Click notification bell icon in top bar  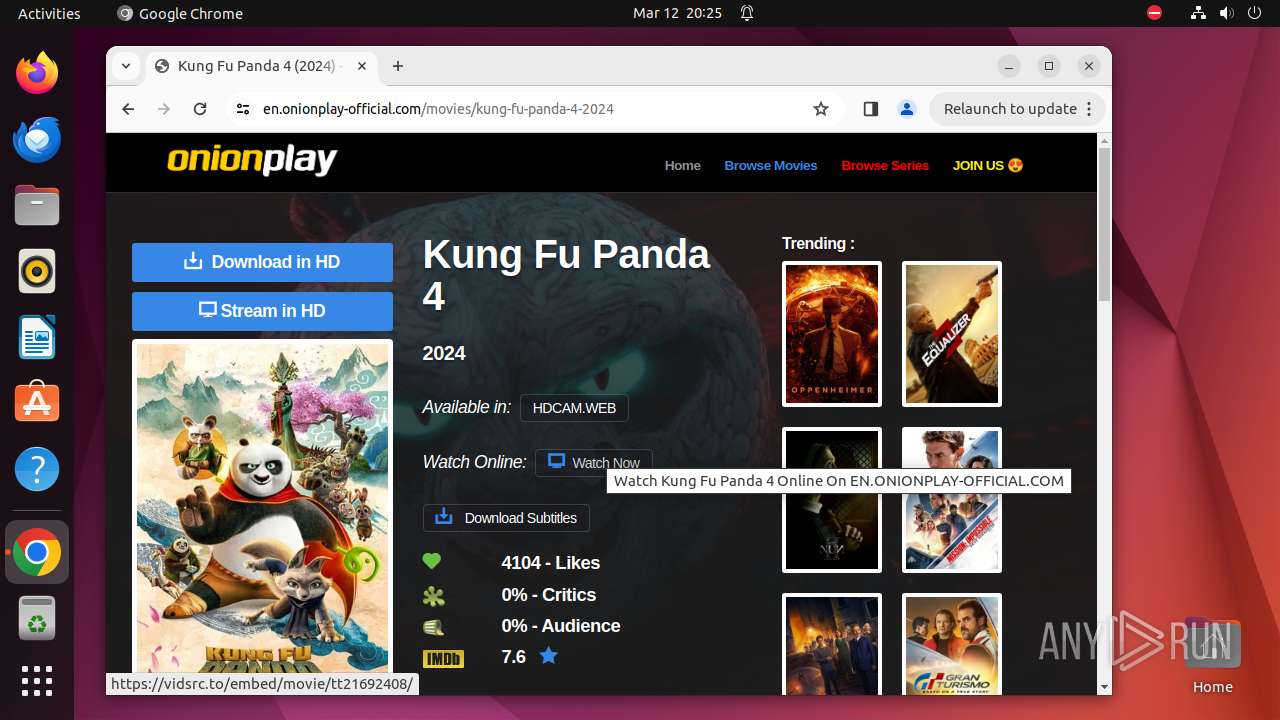747,13
